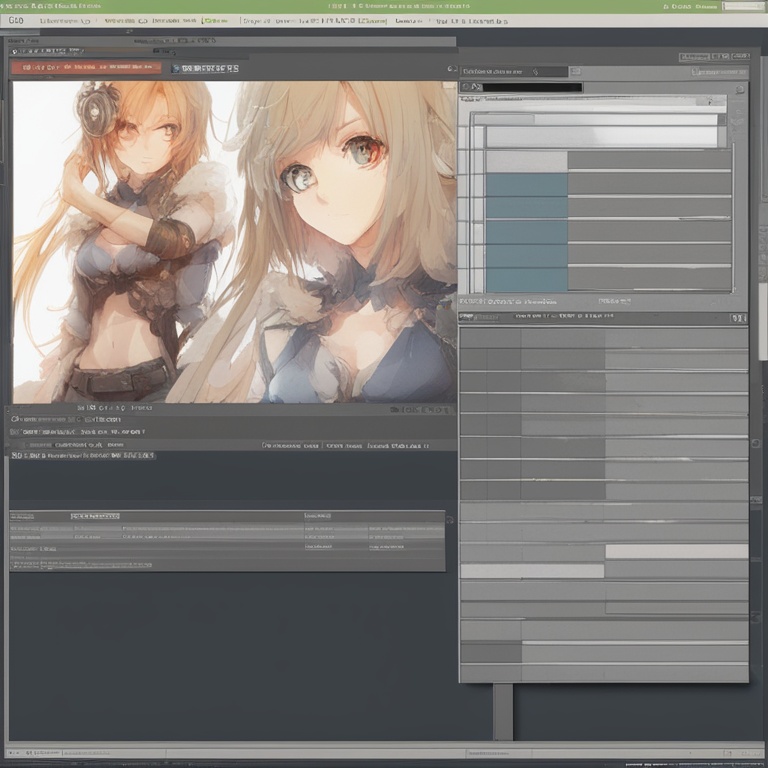Select the topmost blue cell in the upper-right table
Image resolution: width=768 pixels, height=768 pixels.
tap(527, 185)
